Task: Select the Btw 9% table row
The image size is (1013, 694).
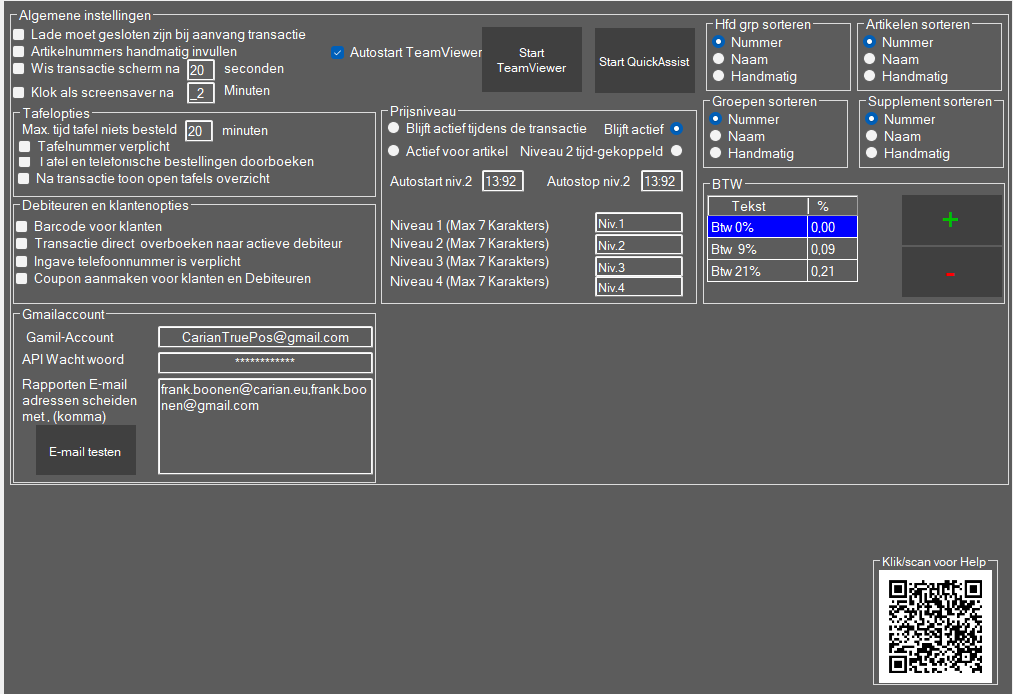Action: pos(757,249)
